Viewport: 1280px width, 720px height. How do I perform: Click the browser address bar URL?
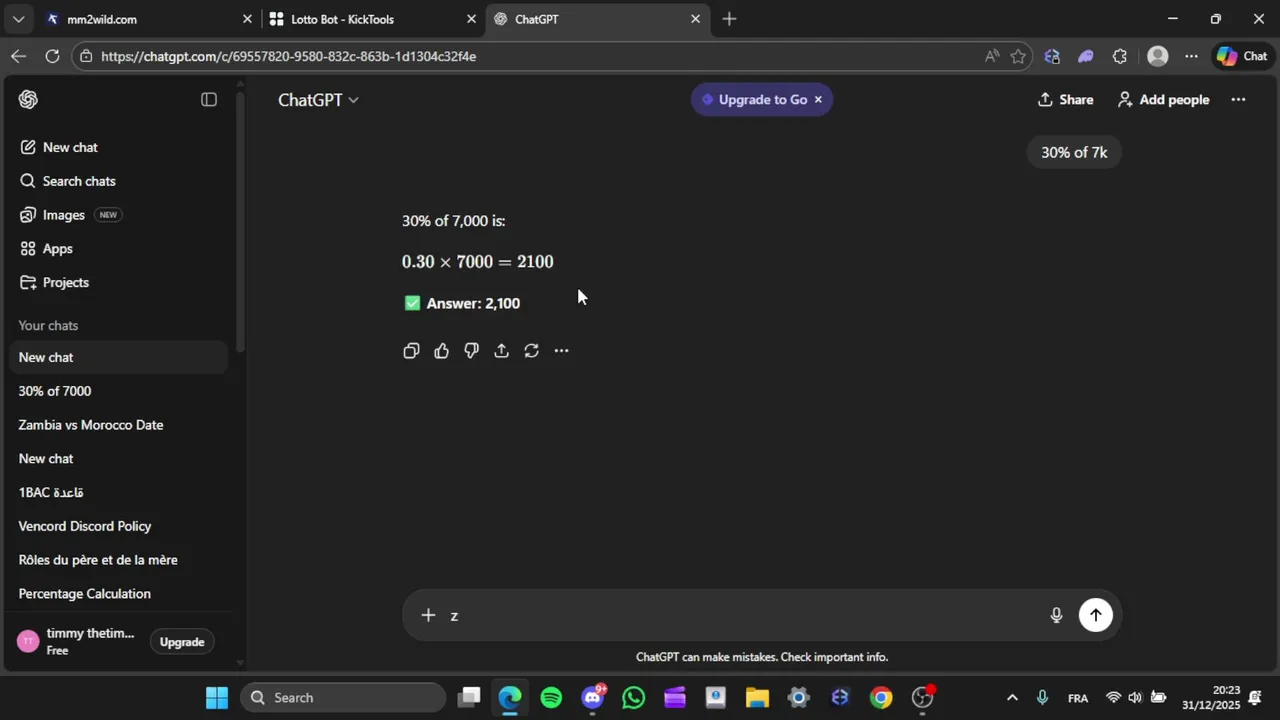[x=288, y=56]
